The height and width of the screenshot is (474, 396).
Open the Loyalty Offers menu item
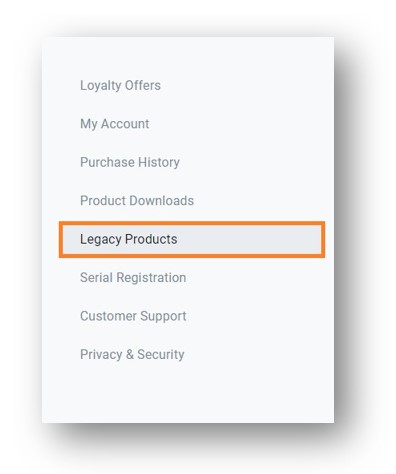[x=120, y=86]
